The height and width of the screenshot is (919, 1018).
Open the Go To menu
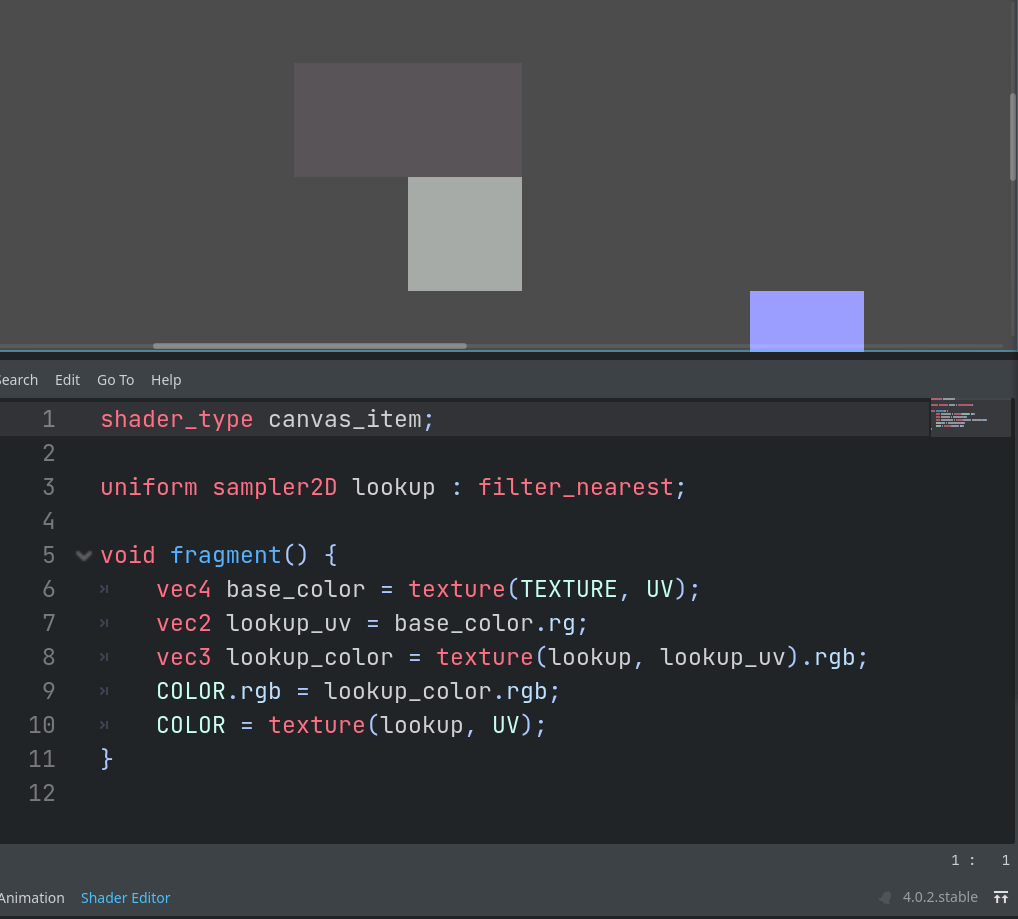pos(115,379)
